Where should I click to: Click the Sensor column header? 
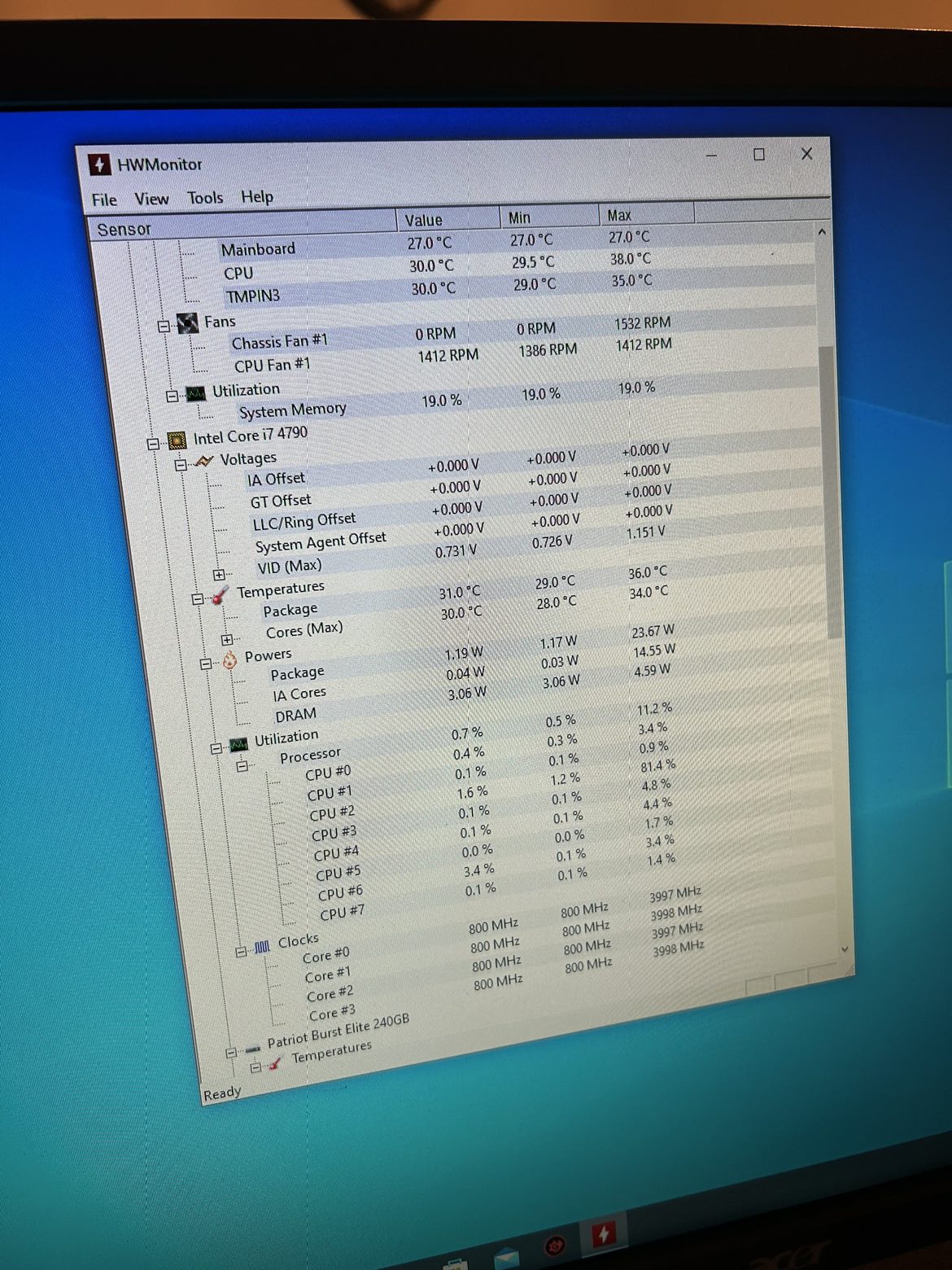click(x=242, y=225)
